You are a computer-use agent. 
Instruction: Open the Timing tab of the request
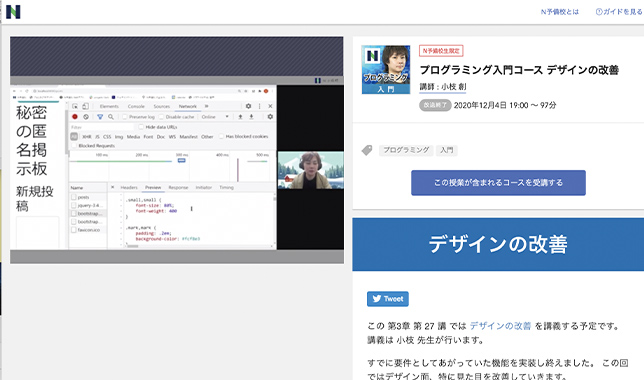(226, 187)
